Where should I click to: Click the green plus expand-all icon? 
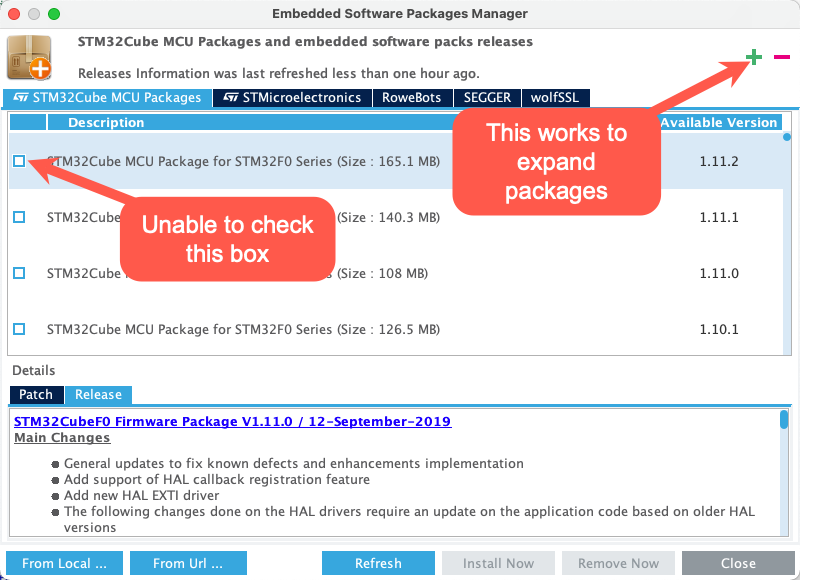[754, 57]
